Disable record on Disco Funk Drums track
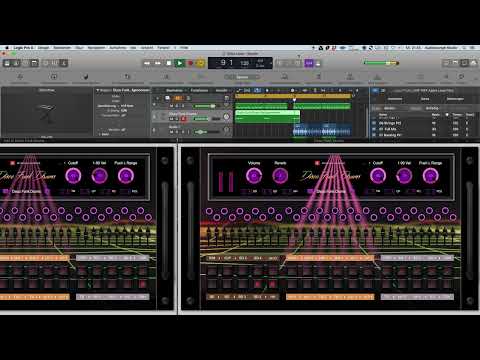480x360 pixels. [x=183, y=119]
